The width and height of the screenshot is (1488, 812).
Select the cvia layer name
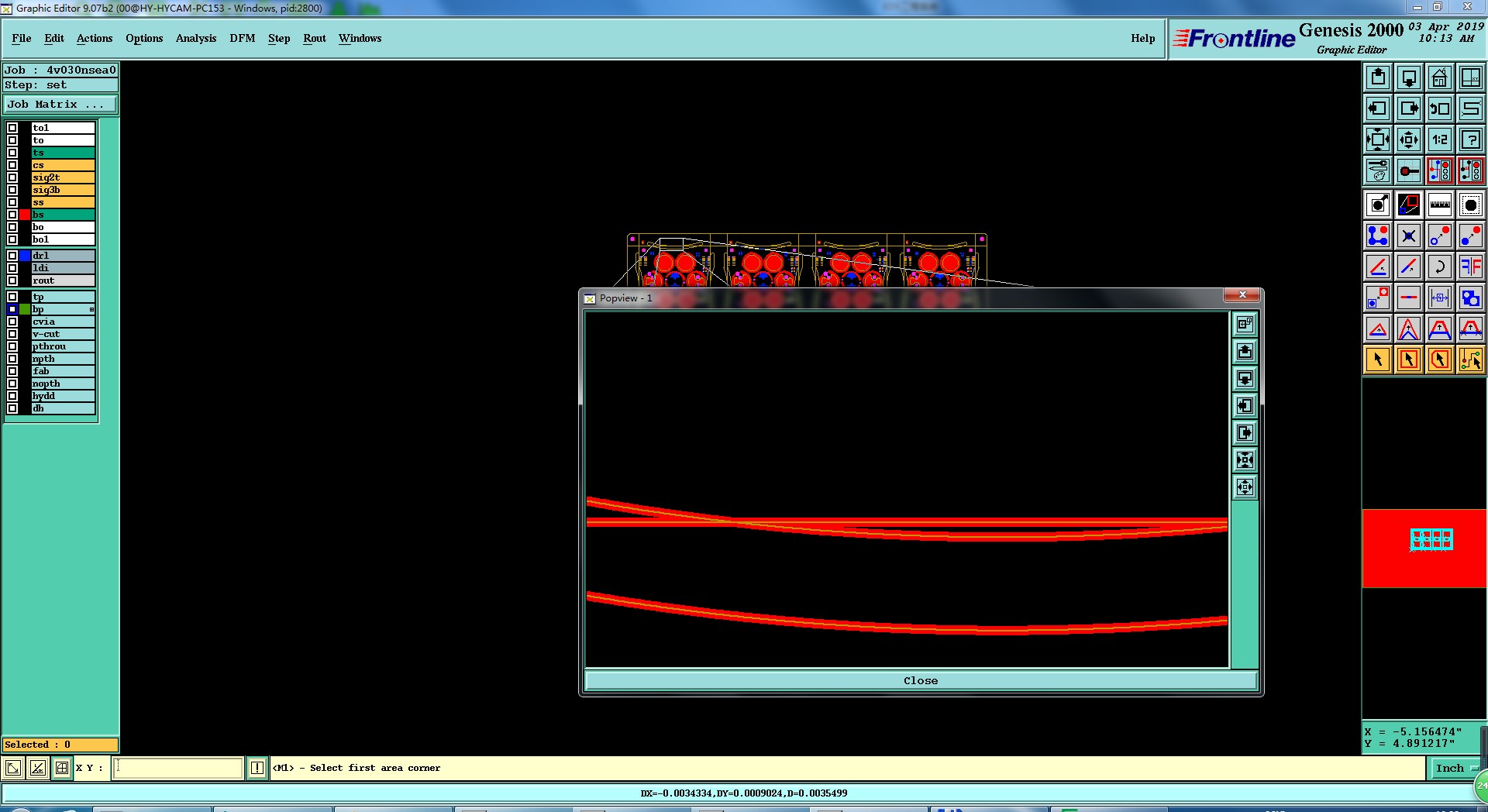[63, 322]
